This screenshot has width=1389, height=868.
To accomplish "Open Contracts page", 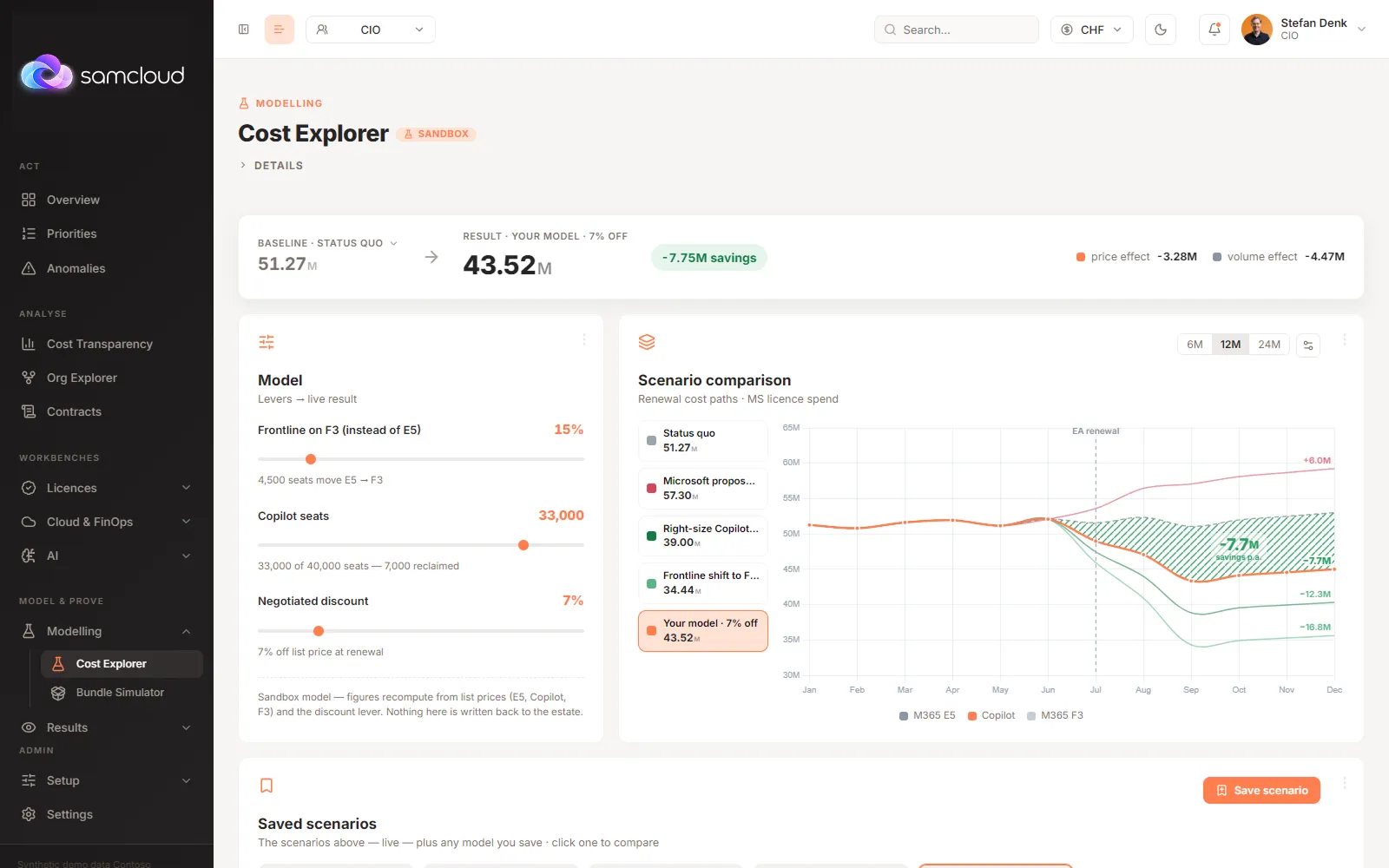I will [x=106, y=411].
